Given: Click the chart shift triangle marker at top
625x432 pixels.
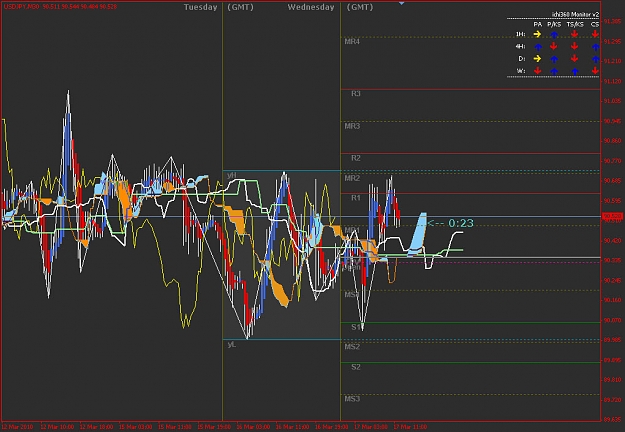Looking at the screenshot, I should pos(401,3).
